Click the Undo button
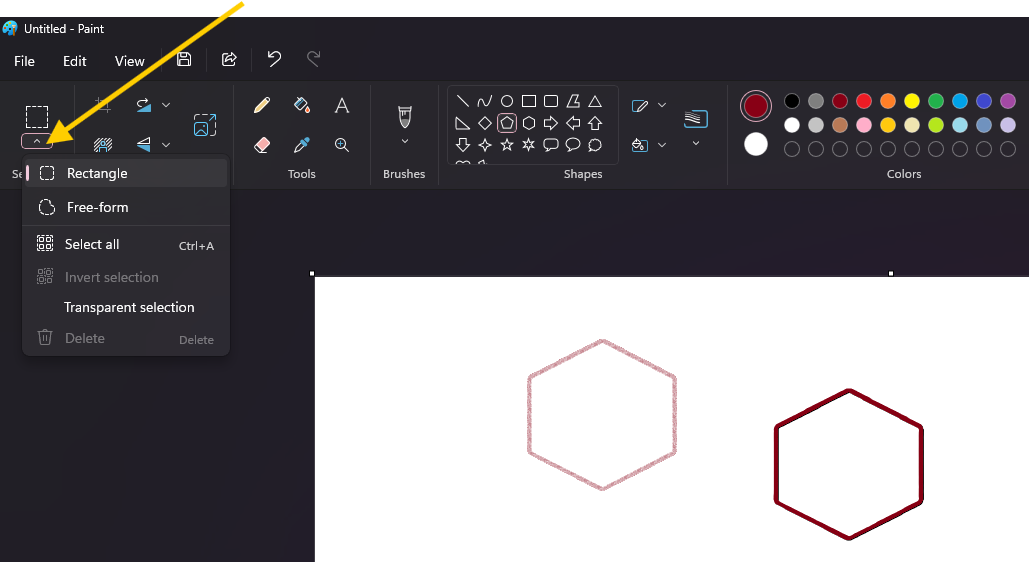Image resolution: width=1029 pixels, height=562 pixels. 274,59
